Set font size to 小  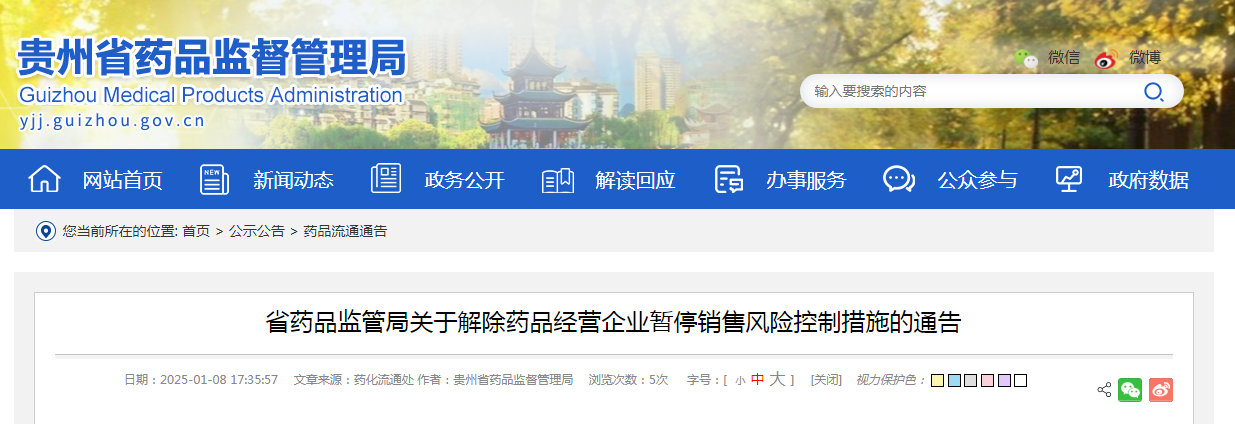coord(740,381)
